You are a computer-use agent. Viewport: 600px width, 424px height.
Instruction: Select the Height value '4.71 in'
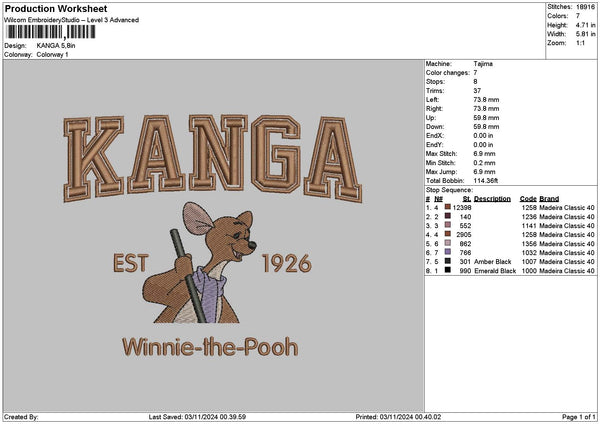click(585, 25)
